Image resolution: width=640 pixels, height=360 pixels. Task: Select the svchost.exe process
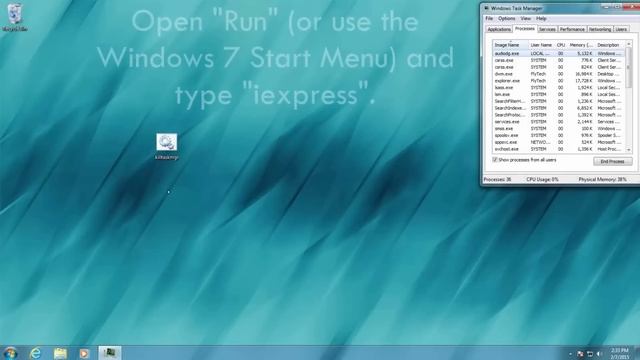point(559,149)
